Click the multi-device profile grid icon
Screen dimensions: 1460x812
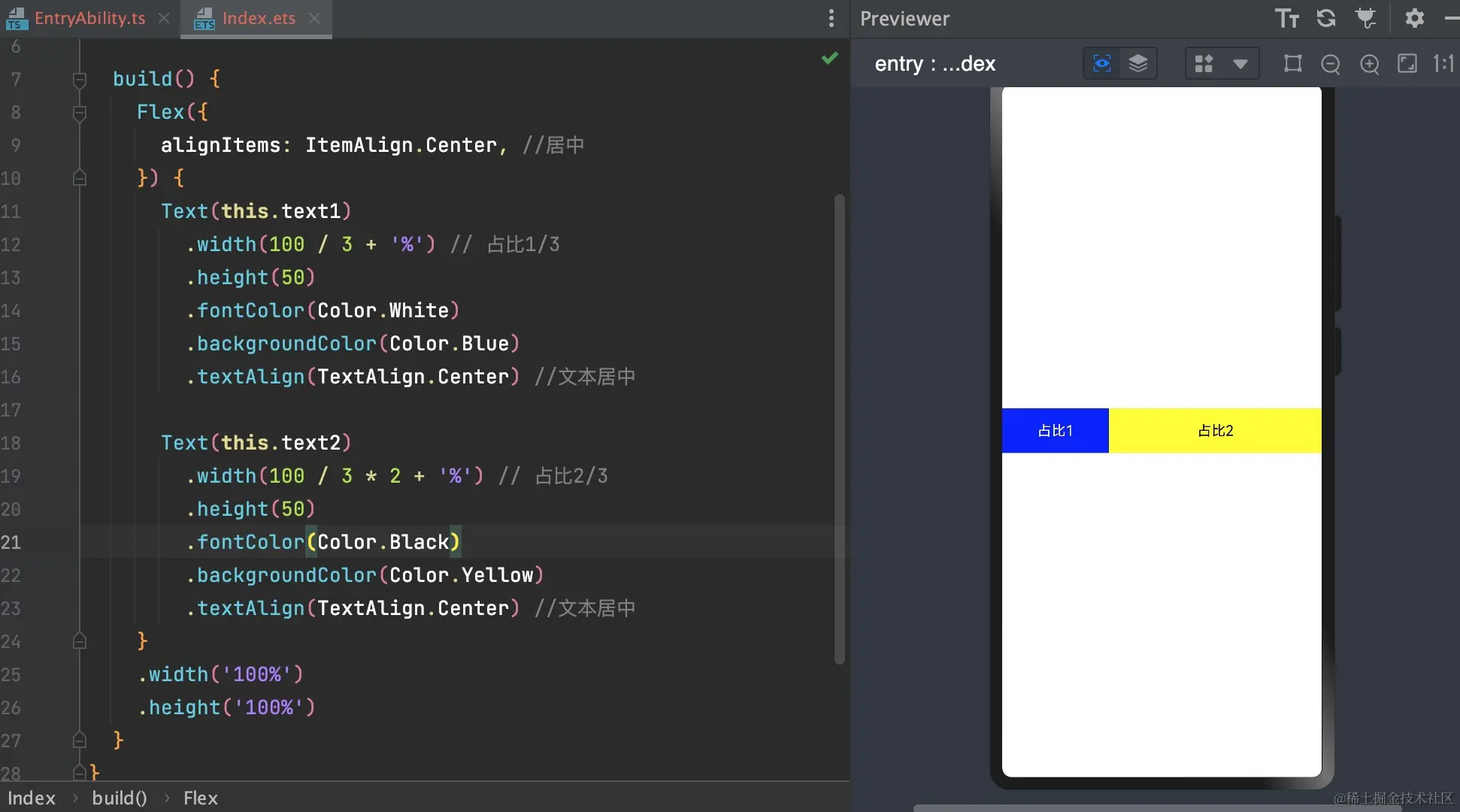coord(1204,63)
